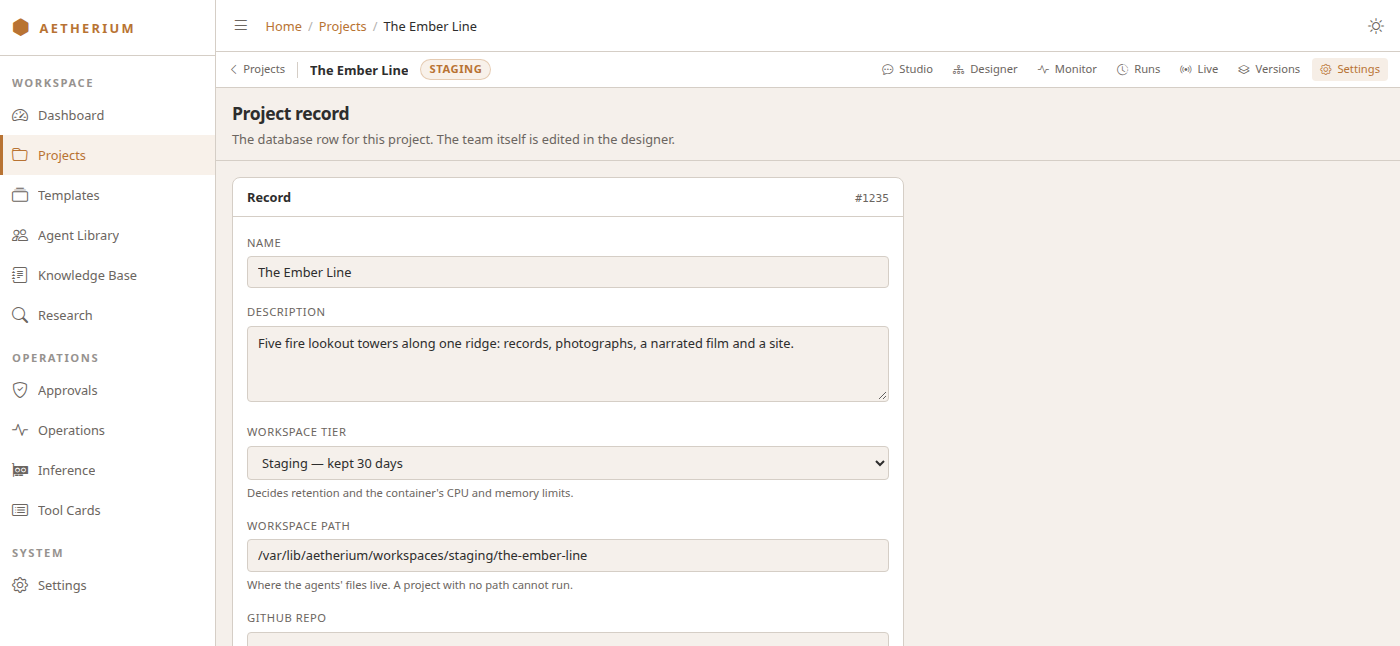
Task: Open the Workspace Tier dropdown
Action: [568, 463]
